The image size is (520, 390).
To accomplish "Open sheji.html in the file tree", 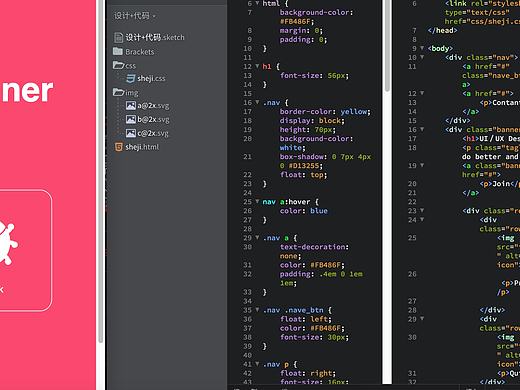I will [142, 147].
